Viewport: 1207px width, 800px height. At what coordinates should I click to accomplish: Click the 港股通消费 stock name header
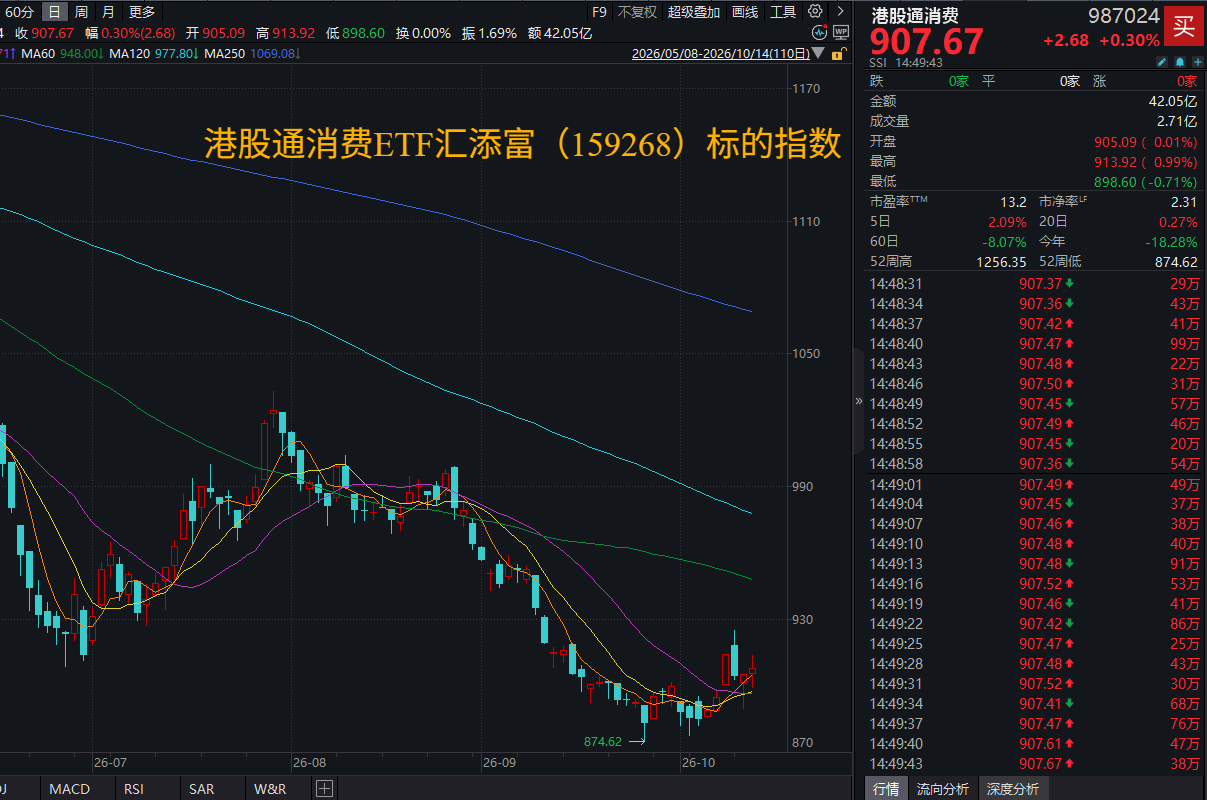click(915, 15)
